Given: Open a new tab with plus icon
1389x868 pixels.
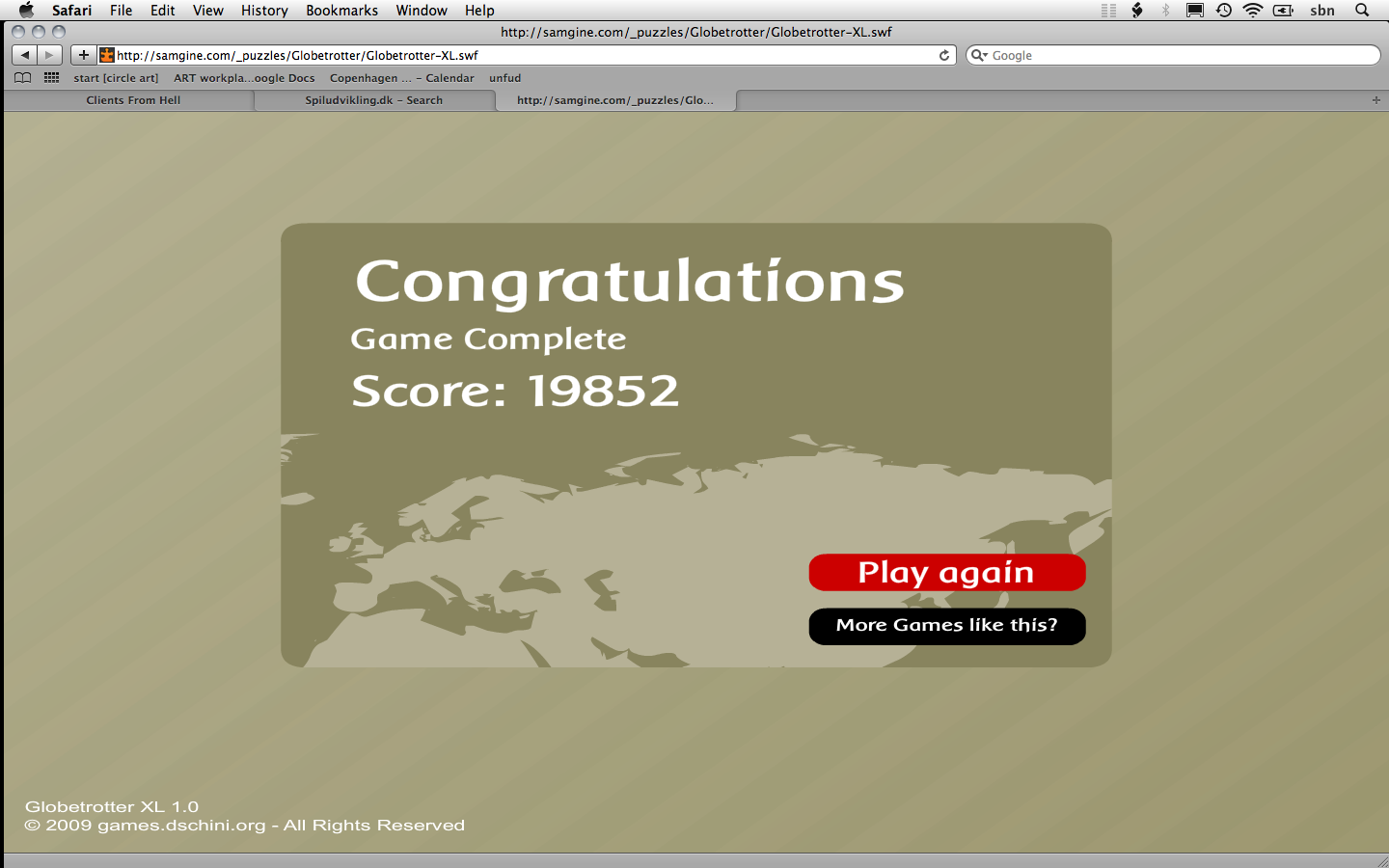Looking at the screenshot, I should [x=1376, y=100].
